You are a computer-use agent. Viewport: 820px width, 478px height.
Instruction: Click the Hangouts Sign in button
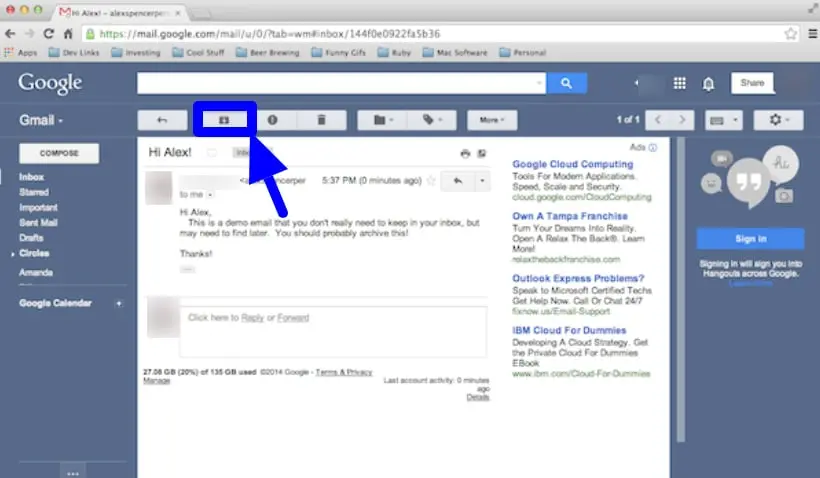coord(750,238)
